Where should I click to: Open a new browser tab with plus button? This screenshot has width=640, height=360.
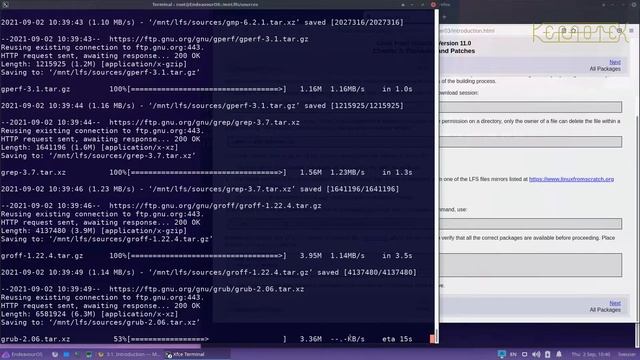[444, 17]
